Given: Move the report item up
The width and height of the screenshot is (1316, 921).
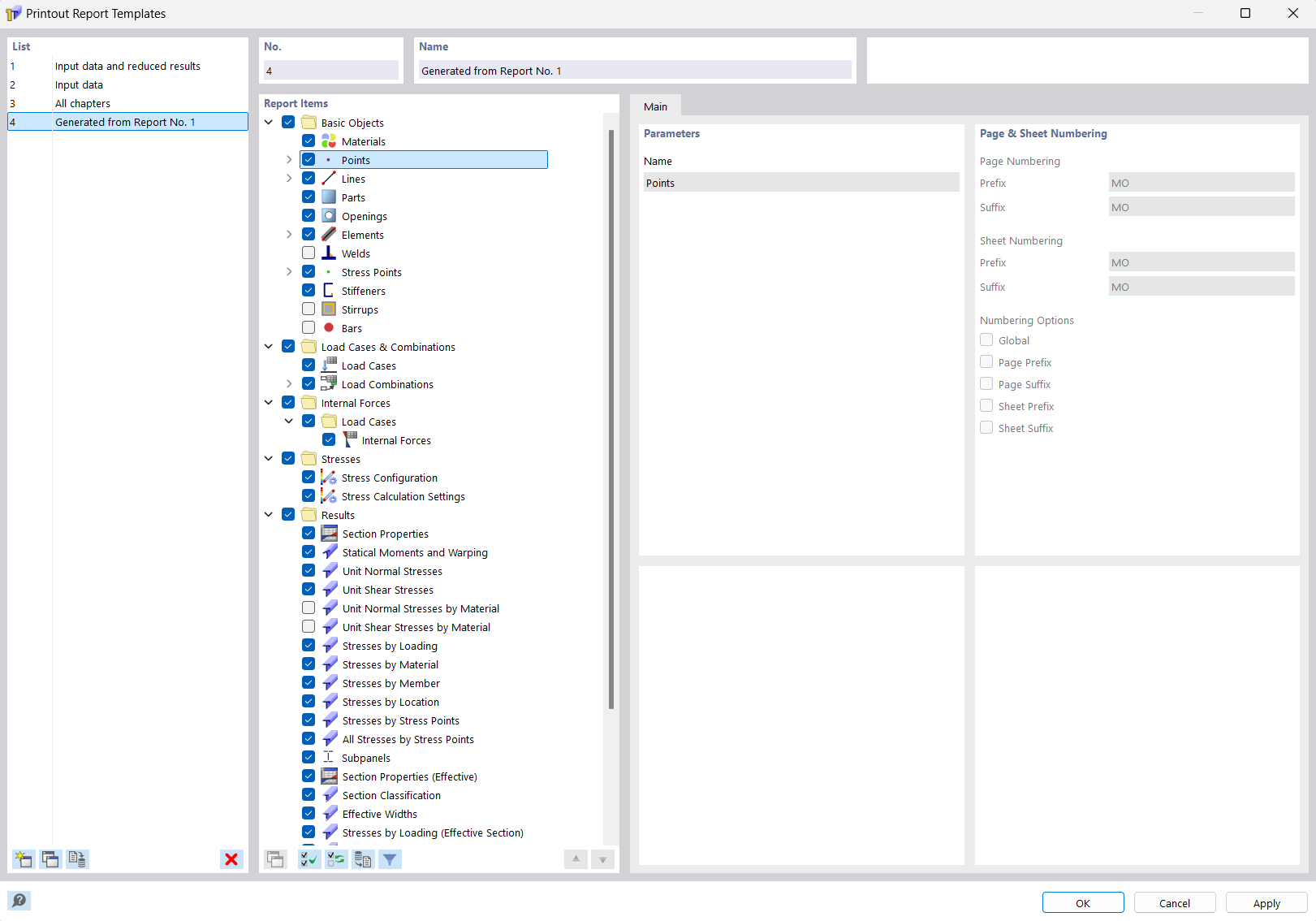Looking at the screenshot, I should [576, 859].
